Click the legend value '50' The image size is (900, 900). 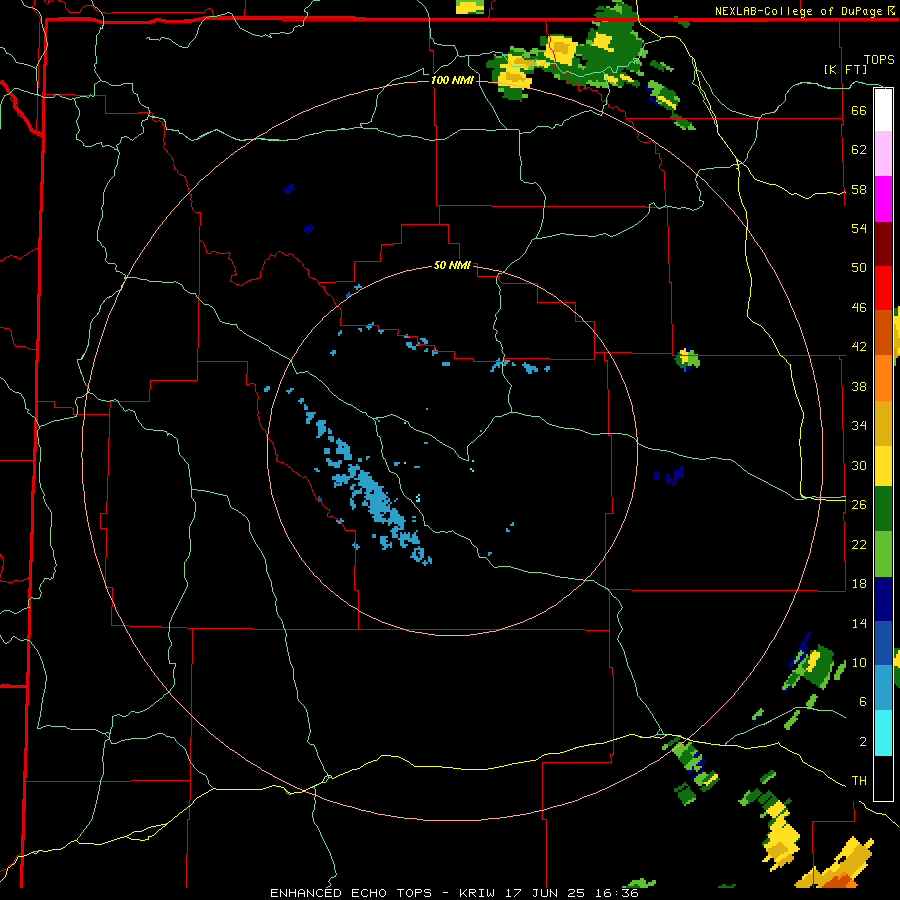click(x=859, y=268)
